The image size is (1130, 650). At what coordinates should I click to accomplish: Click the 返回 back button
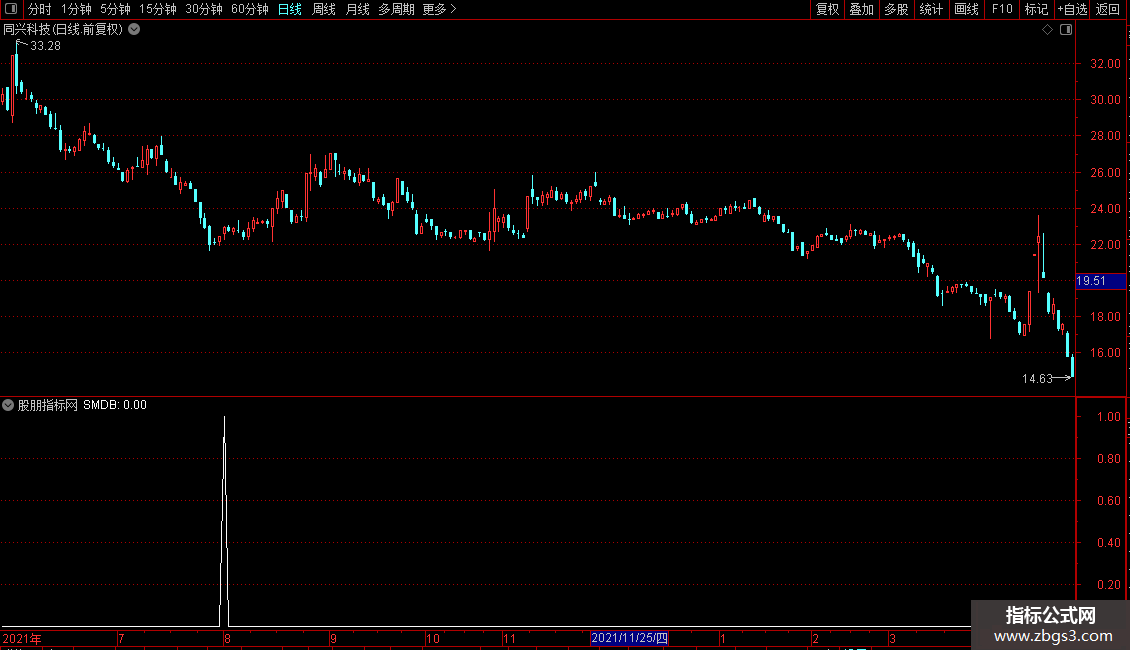point(1108,9)
